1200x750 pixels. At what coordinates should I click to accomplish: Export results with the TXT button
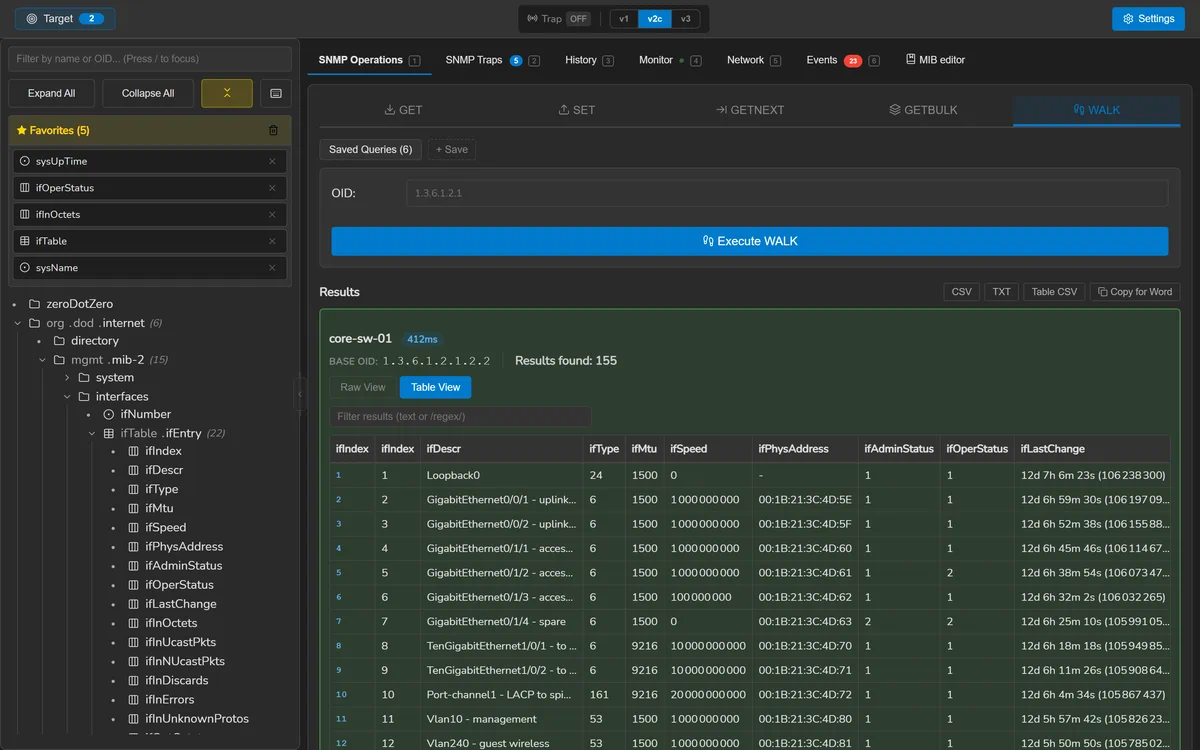tap(1001, 292)
